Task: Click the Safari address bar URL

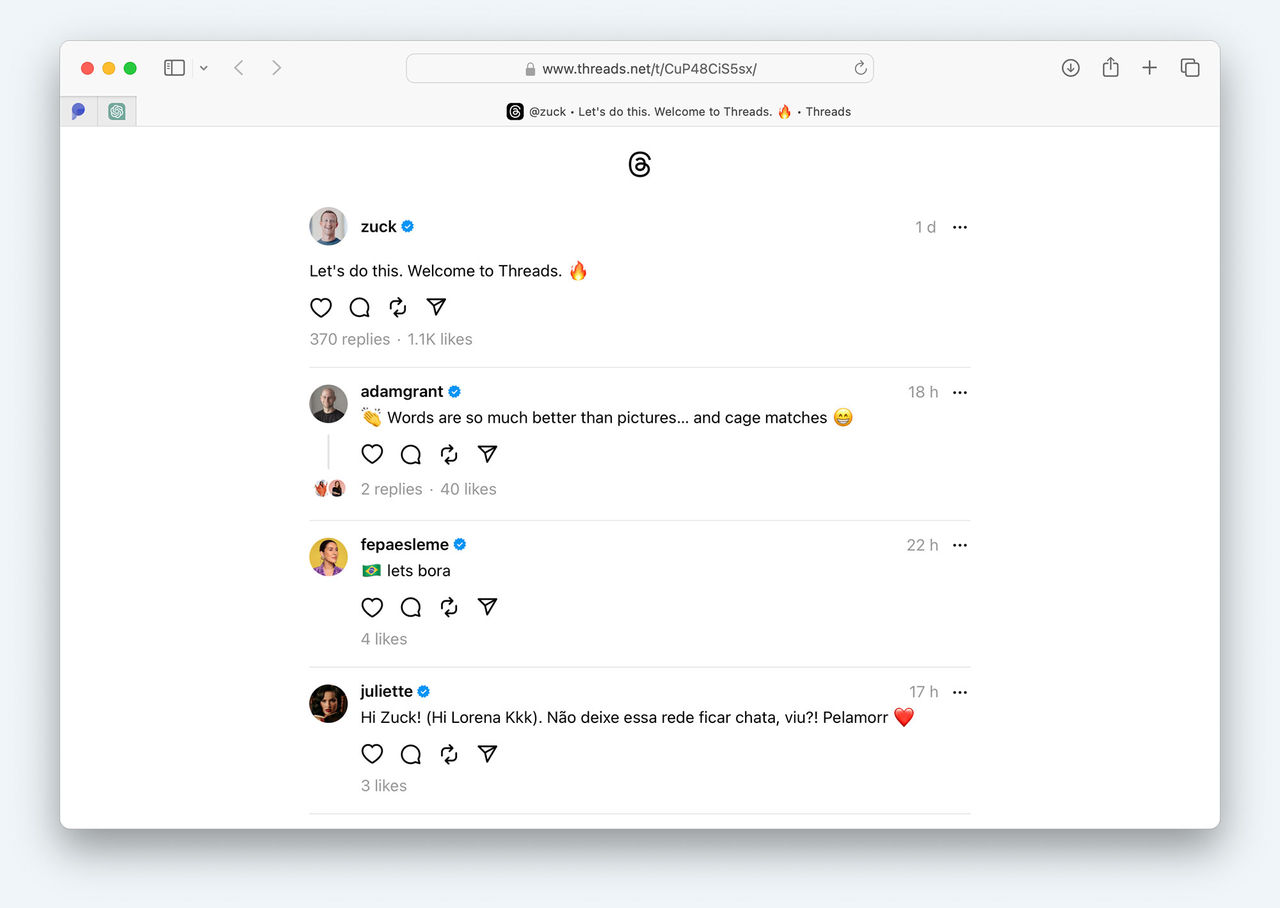Action: (648, 69)
